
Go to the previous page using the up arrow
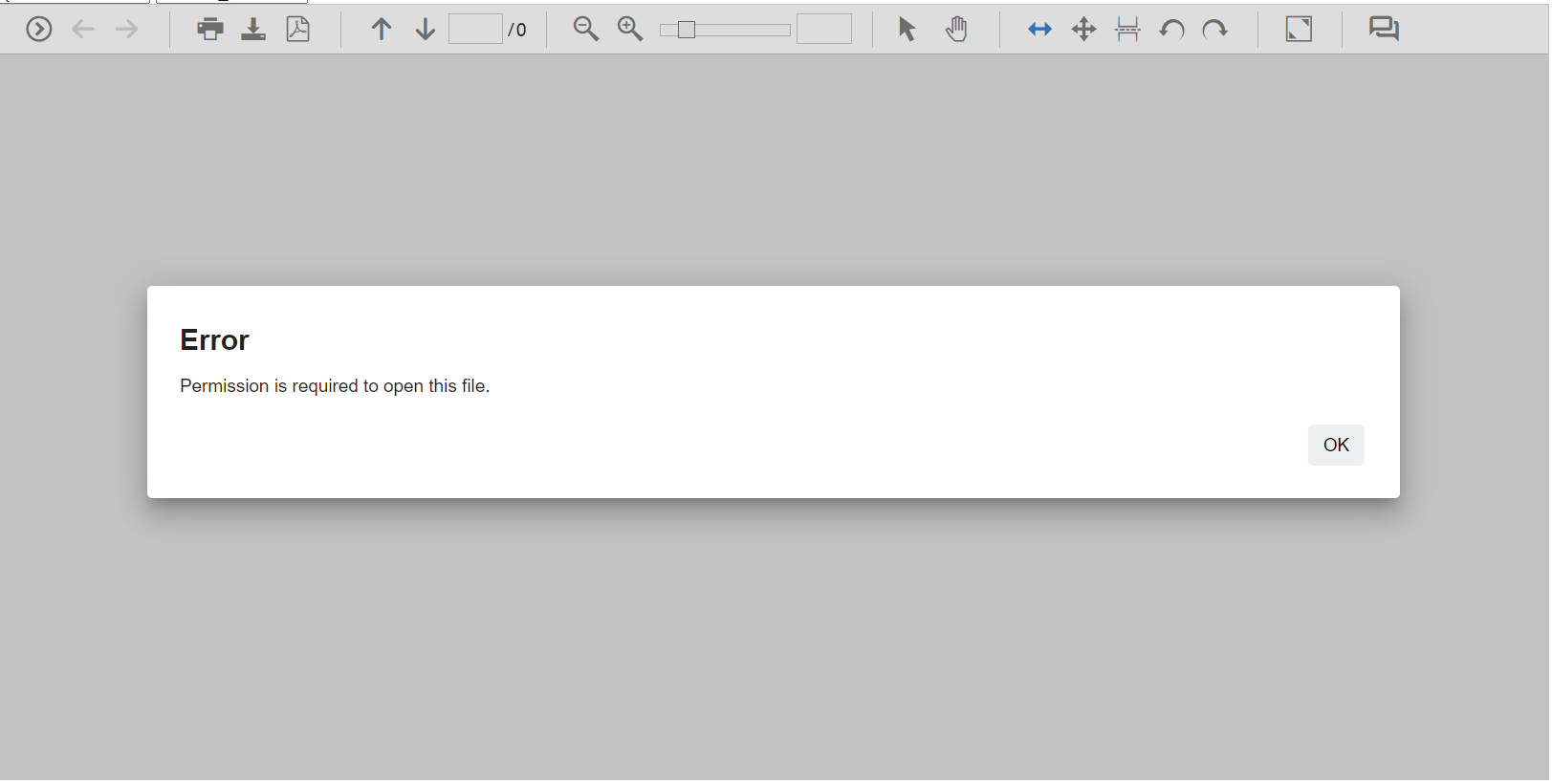[382, 30]
